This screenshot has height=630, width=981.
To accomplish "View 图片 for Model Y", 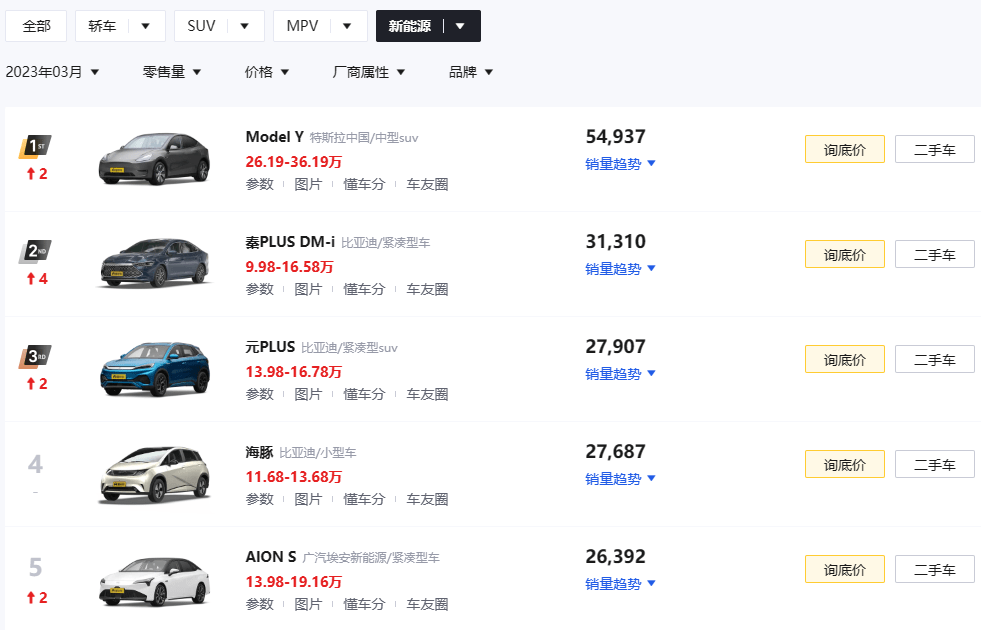I will pyautogui.click(x=308, y=185).
